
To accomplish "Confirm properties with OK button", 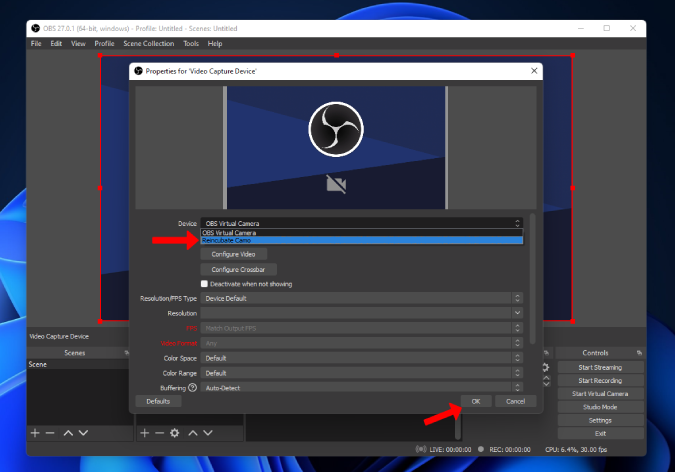I will coord(476,401).
